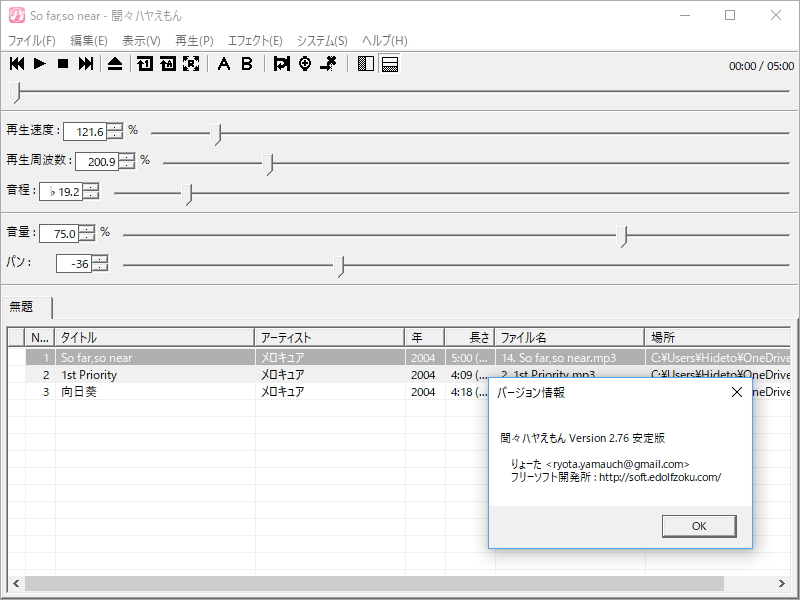800x600 pixels.
Task: Jump back to the previous track
Action: [x=17, y=64]
